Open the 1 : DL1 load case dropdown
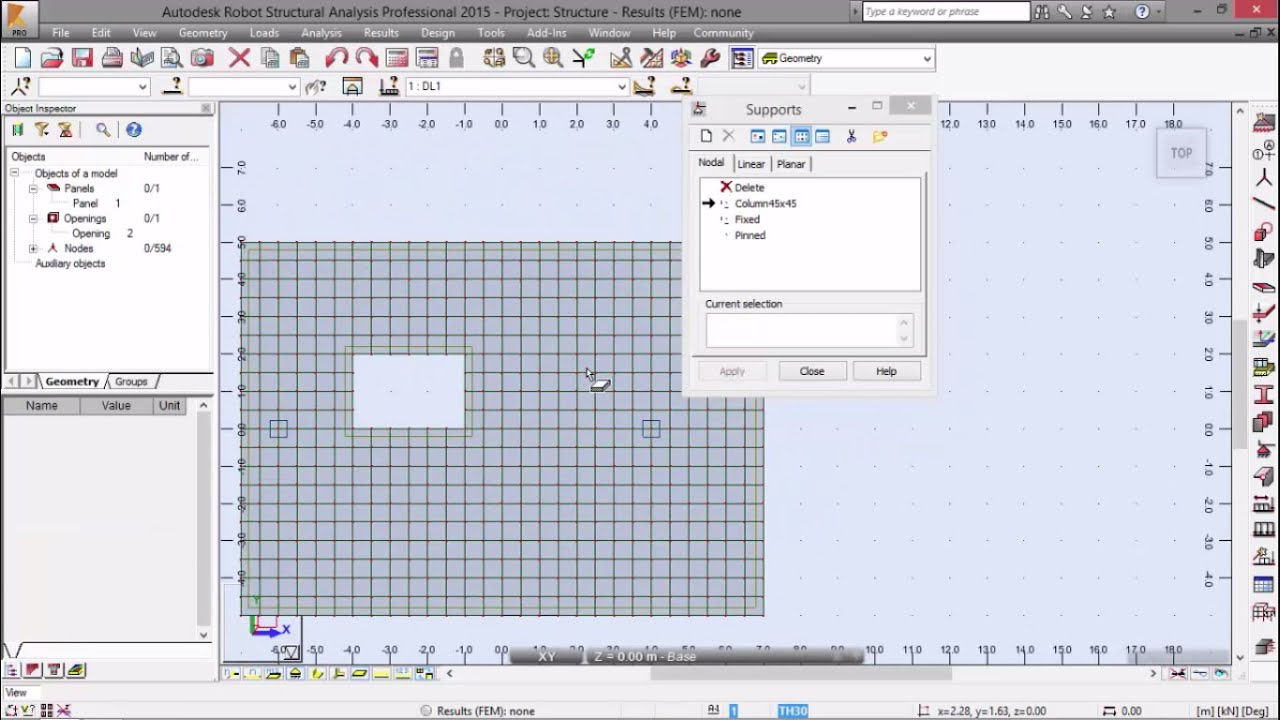This screenshot has height=720, width=1280. [x=621, y=87]
